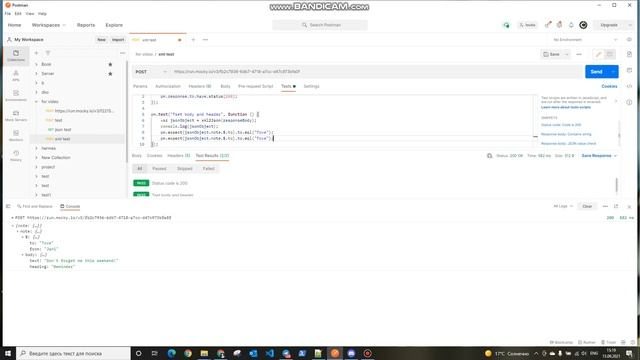Open the Collections sidebar panel
This screenshot has height=360, width=640.
16,56
